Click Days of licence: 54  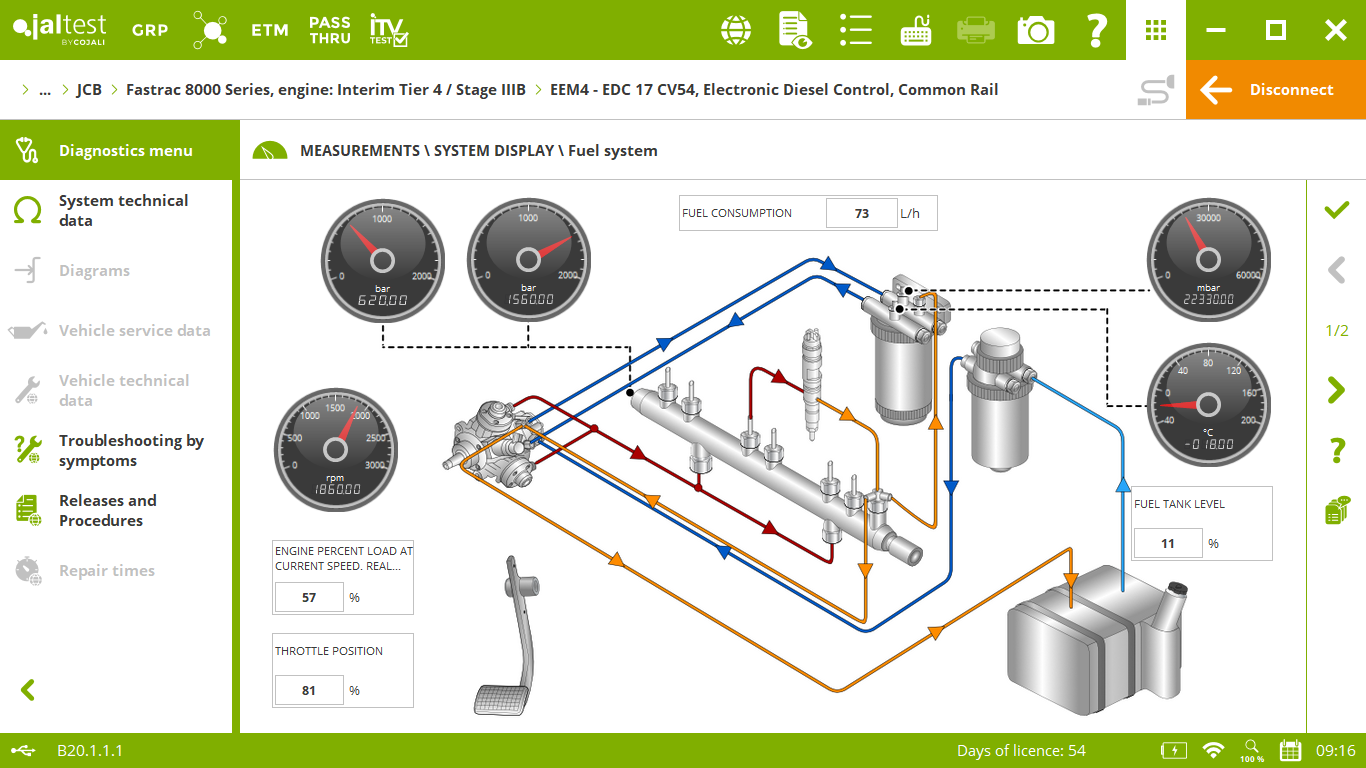pos(1021,750)
